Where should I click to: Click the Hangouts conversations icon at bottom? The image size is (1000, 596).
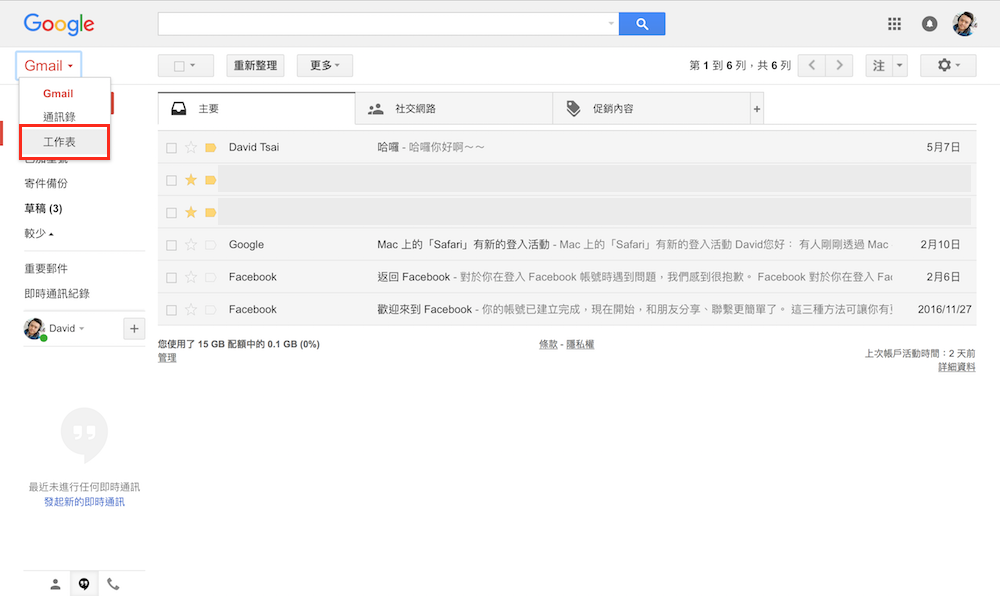[x=84, y=584]
